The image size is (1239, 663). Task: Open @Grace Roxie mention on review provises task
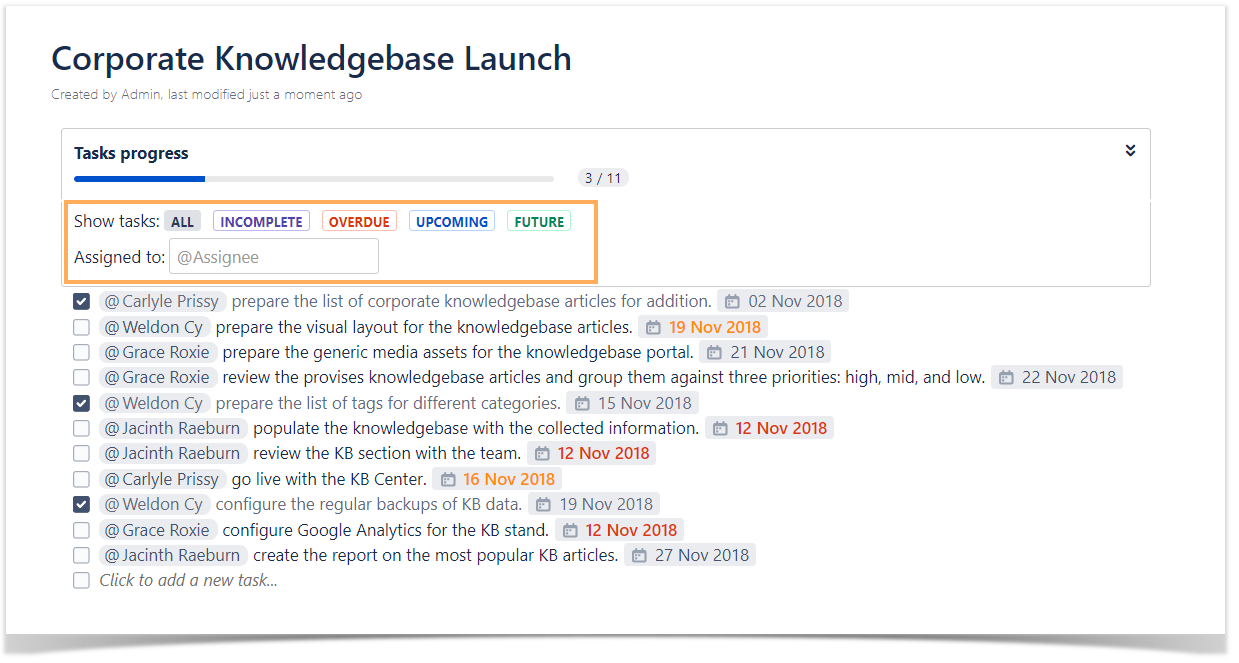click(158, 377)
